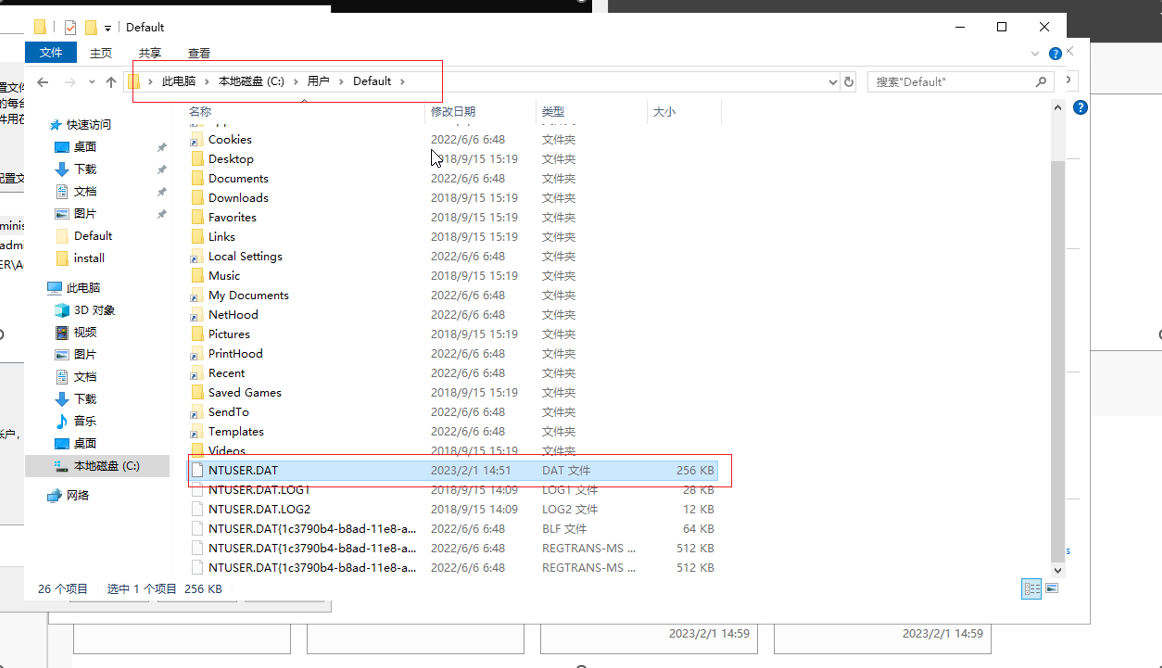Sort by 修改日期 column header

click(453, 111)
